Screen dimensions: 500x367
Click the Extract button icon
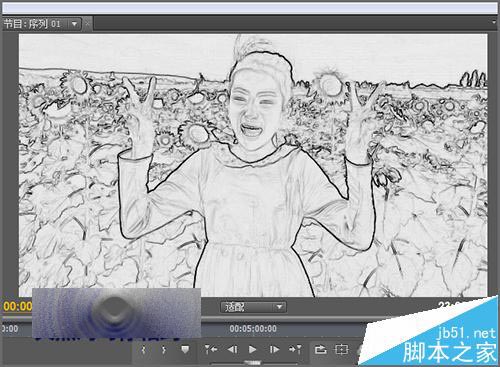tap(342, 349)
